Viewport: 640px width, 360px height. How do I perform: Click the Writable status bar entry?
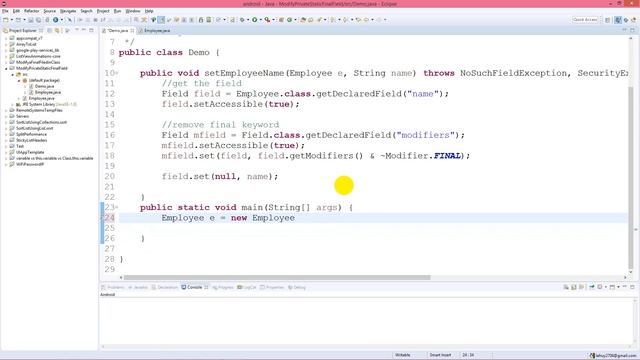tap(402, 355)
